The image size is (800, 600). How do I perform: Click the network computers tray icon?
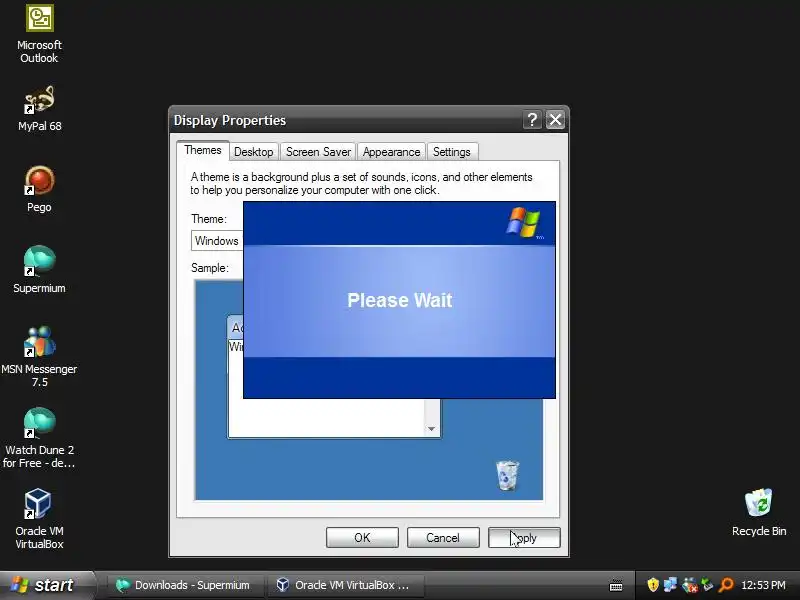click(670, 585)
